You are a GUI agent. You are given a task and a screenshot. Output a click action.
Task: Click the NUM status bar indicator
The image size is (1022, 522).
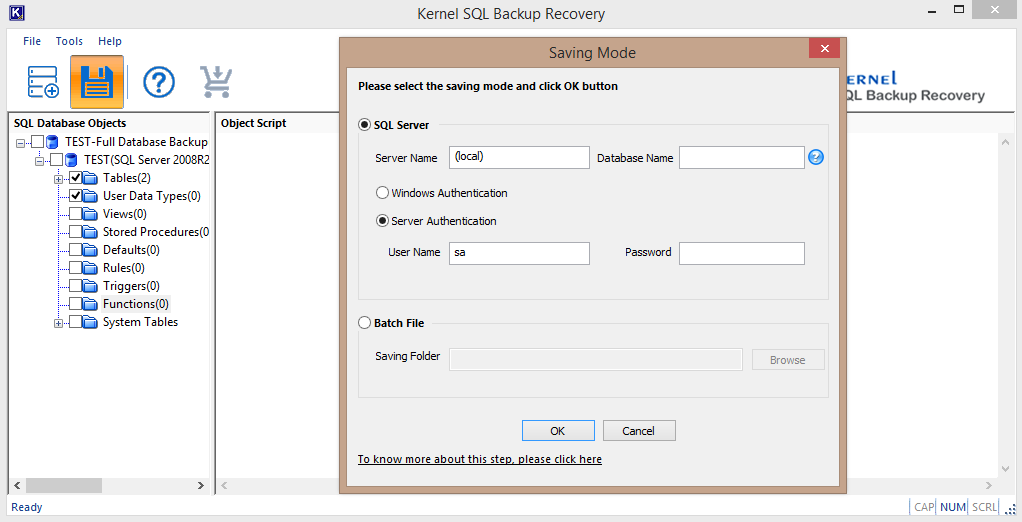click(953, 507)
